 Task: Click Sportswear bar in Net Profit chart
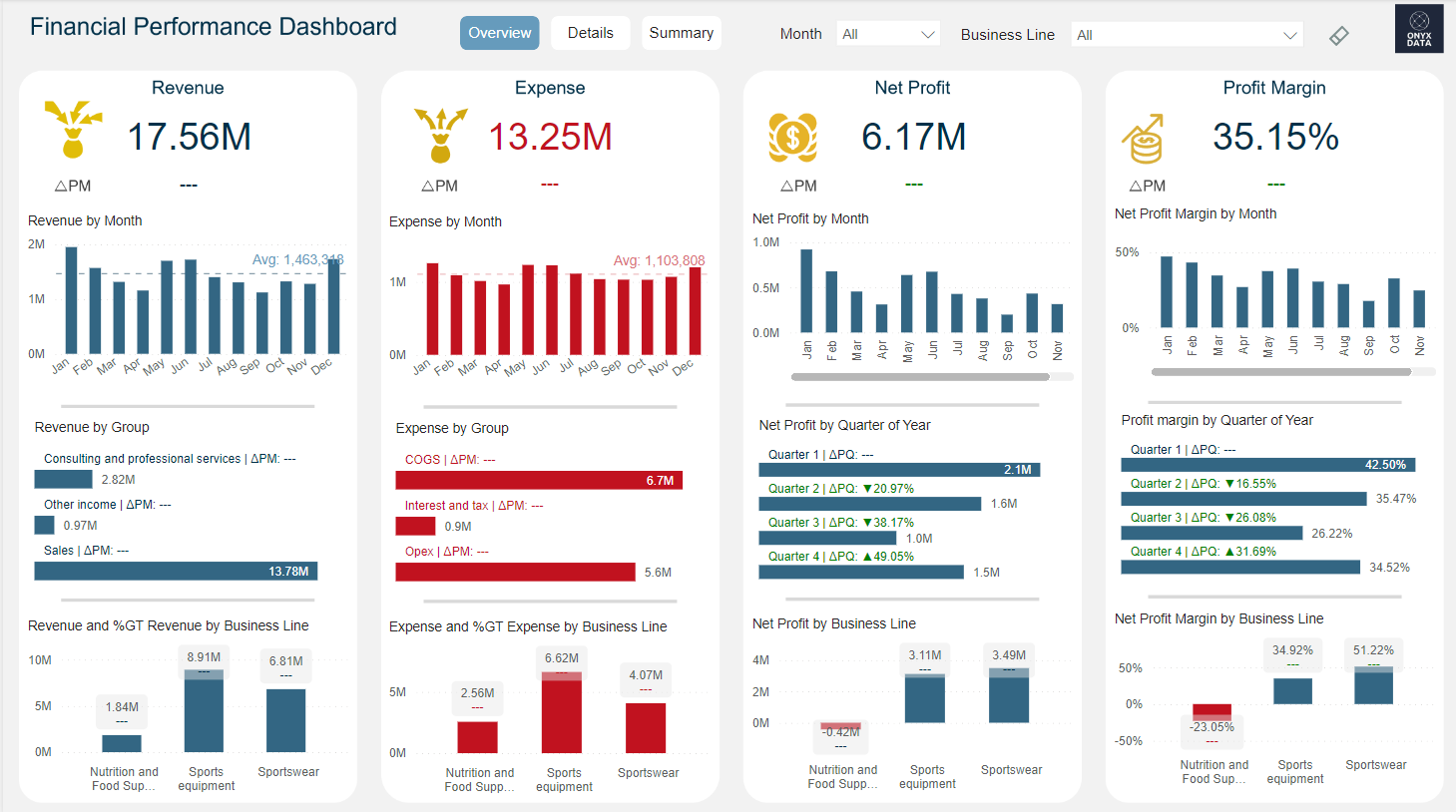(1008, 698)
